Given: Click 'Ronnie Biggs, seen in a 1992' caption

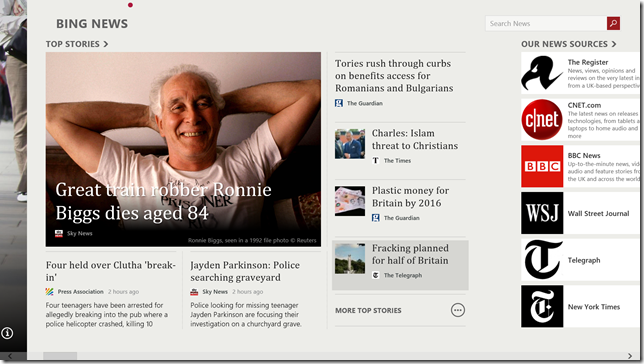Looking at the screenshot, I should 252,240.
